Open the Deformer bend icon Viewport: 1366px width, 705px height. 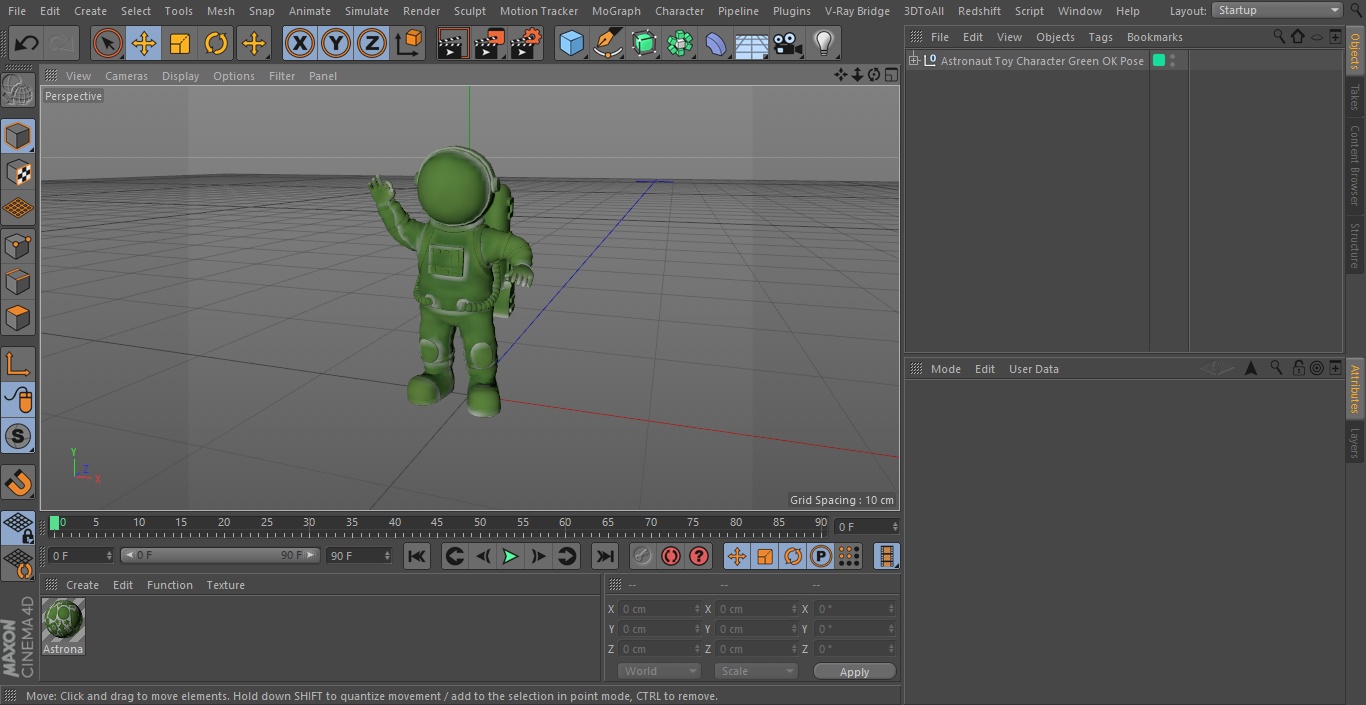(716, 43)
